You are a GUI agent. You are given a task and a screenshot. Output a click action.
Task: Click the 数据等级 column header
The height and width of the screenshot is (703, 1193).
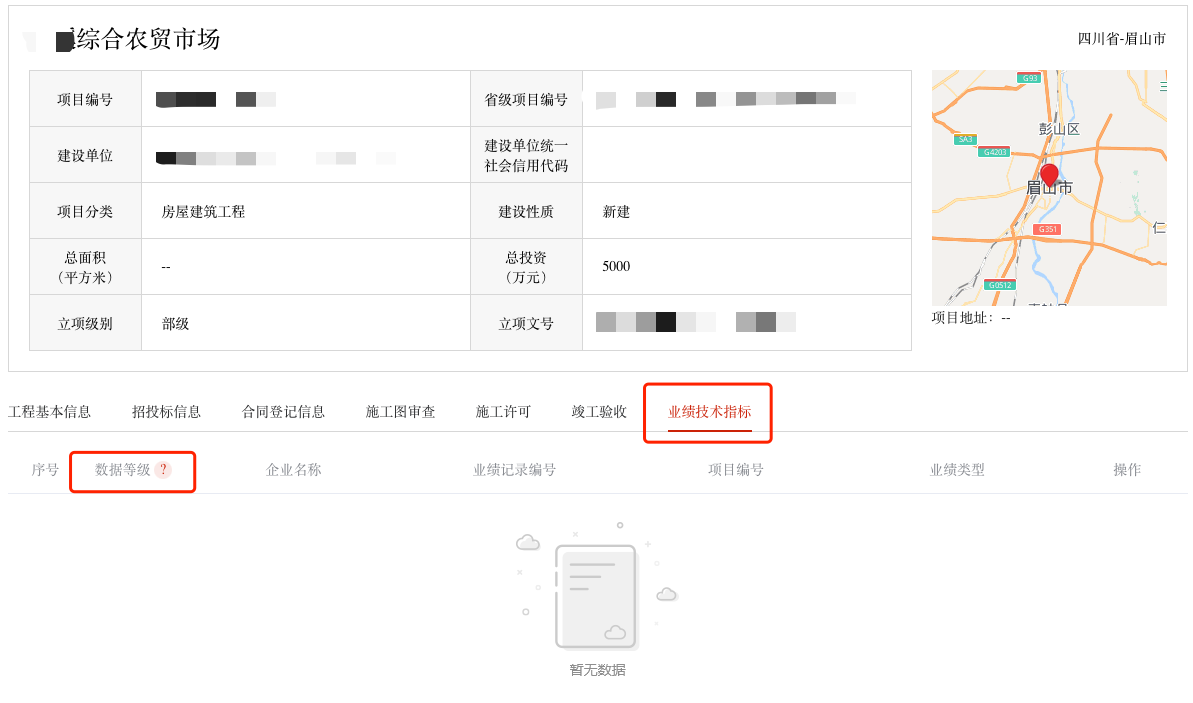point(122,469)
